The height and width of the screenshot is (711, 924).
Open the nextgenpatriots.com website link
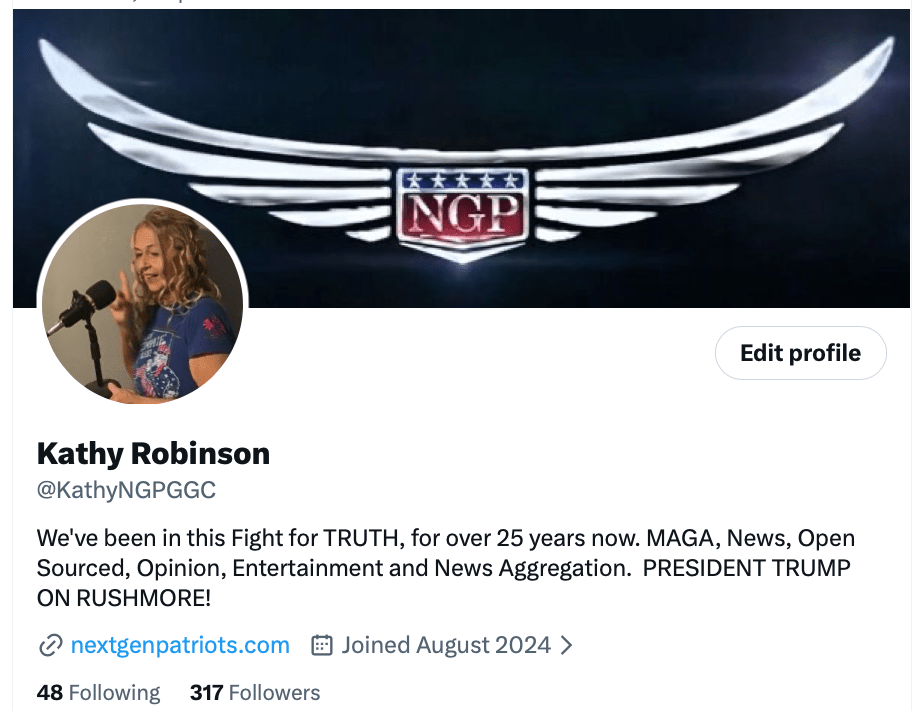tap(180, 645)
